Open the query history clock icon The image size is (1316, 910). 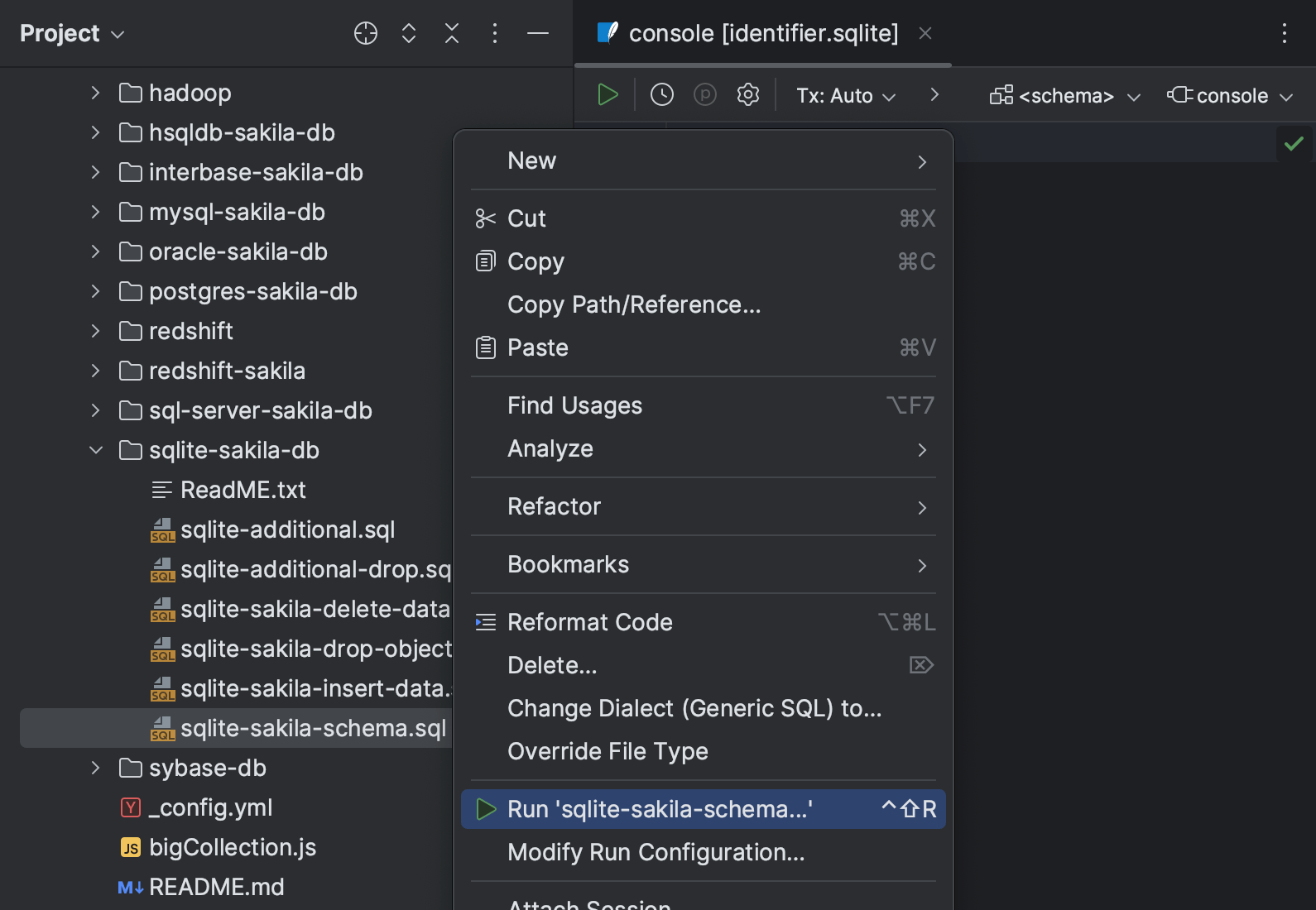[x=662, y=95]
